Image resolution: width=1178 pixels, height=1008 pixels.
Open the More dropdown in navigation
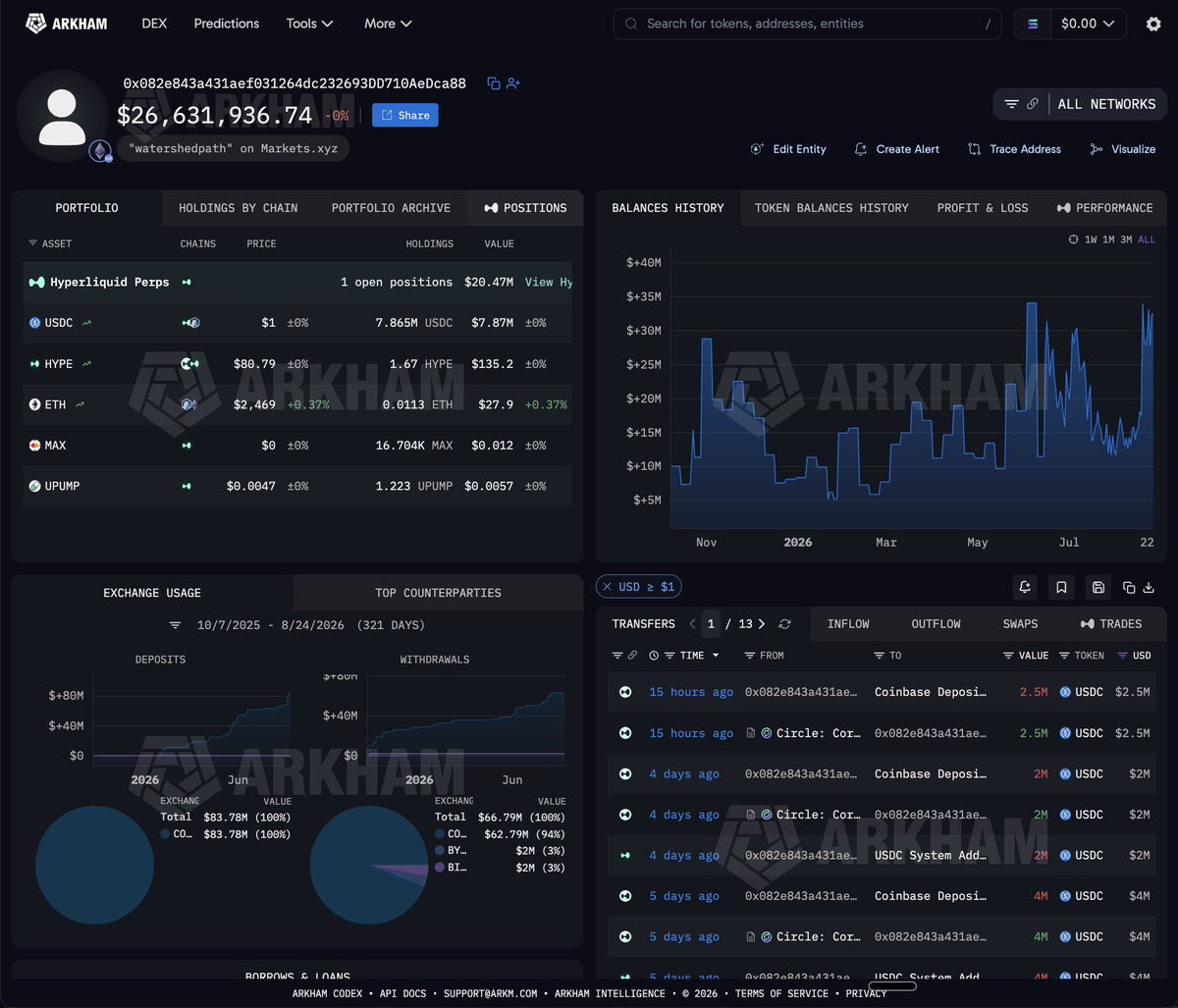tap(388, 24)
